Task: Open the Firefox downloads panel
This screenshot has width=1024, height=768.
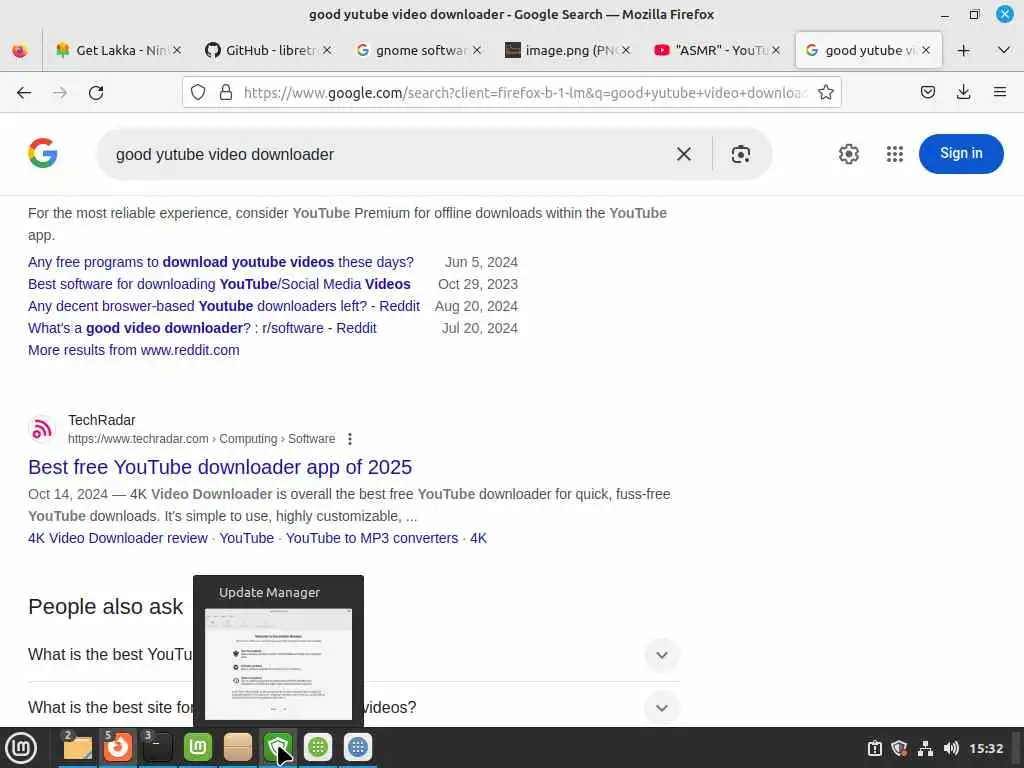Action: (963, 93)
